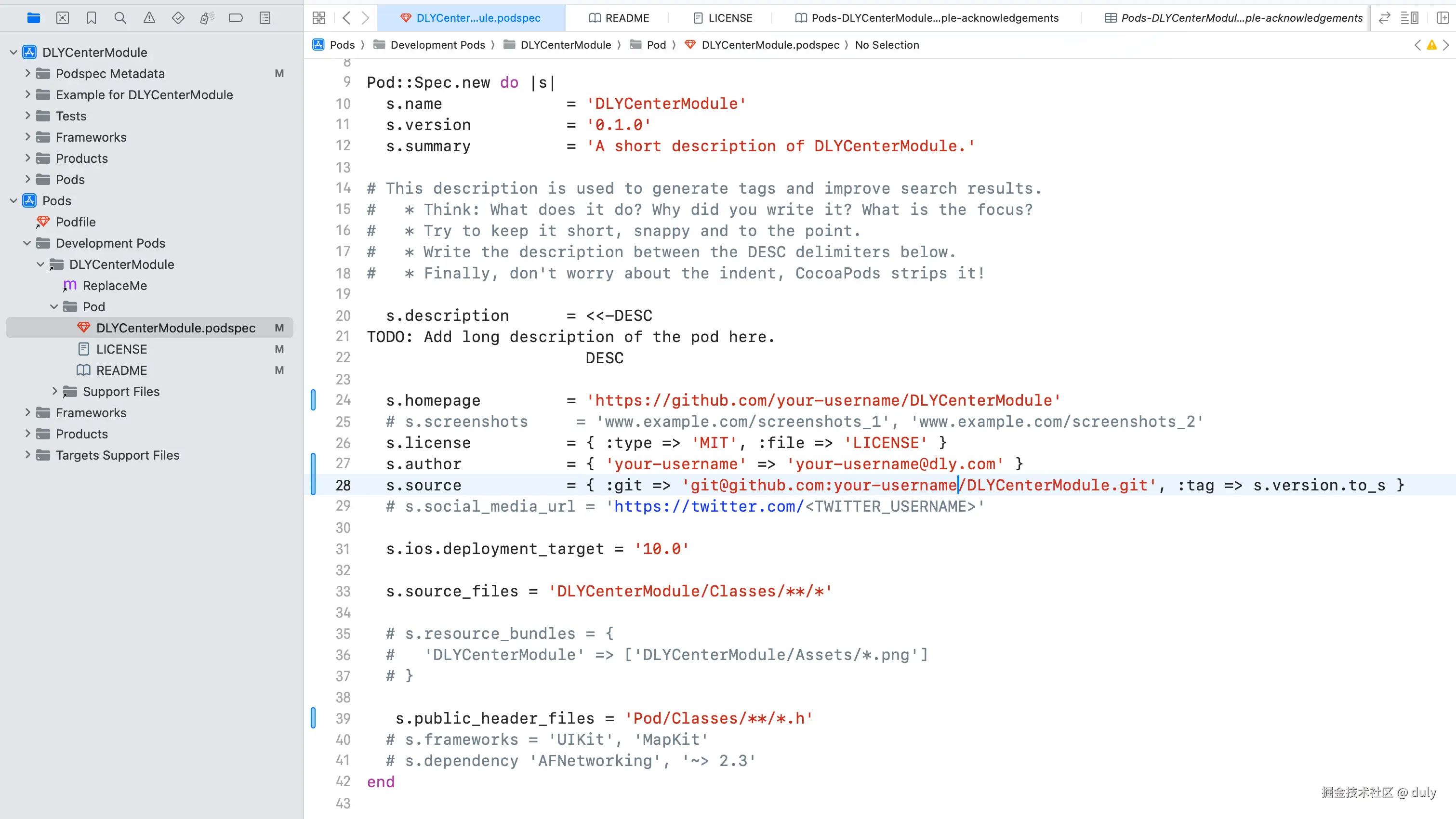Click the 'MIT' license type string
1456x819 pixels.
714,443
